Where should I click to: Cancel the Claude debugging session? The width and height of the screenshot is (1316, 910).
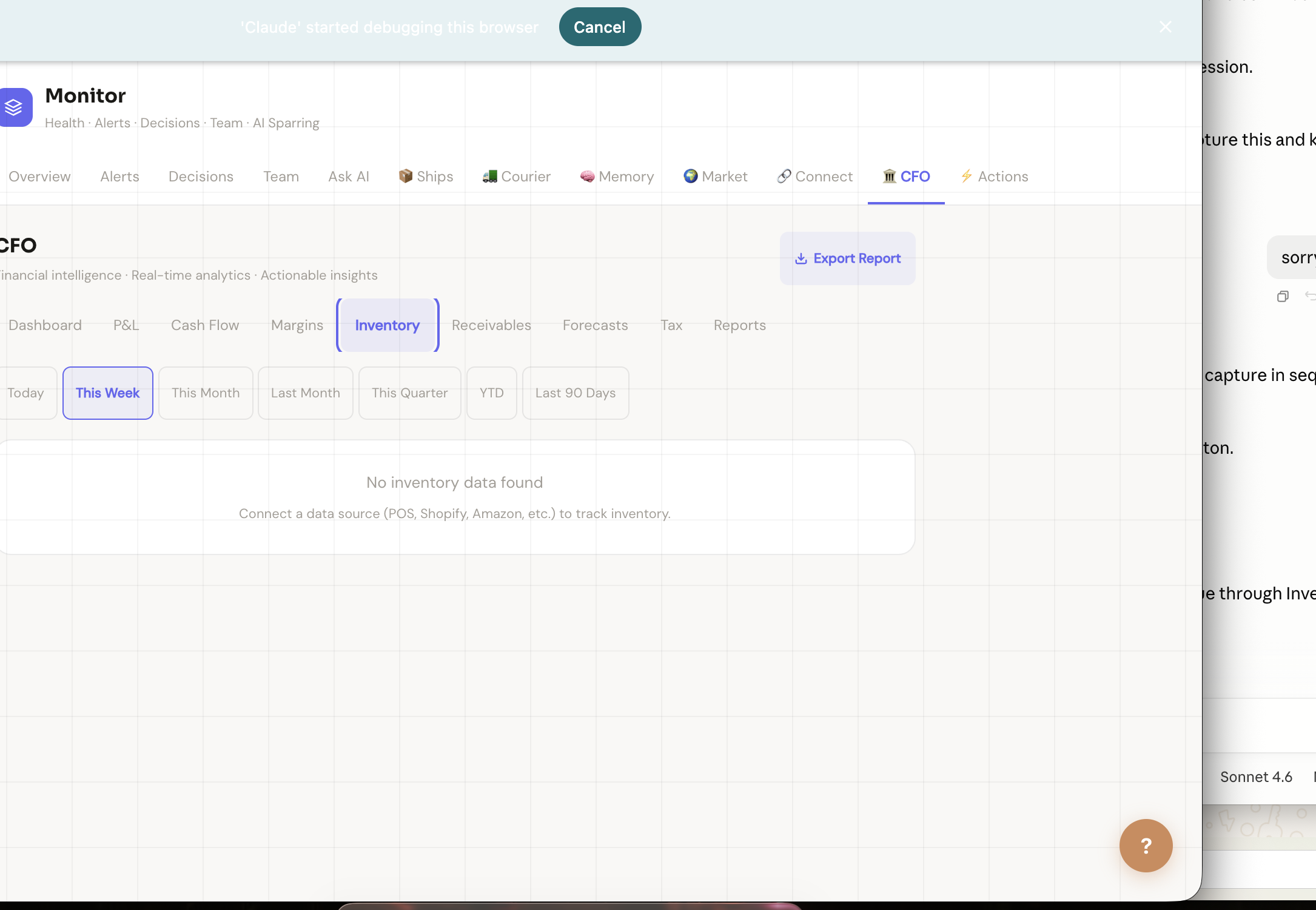click(600, 27)
